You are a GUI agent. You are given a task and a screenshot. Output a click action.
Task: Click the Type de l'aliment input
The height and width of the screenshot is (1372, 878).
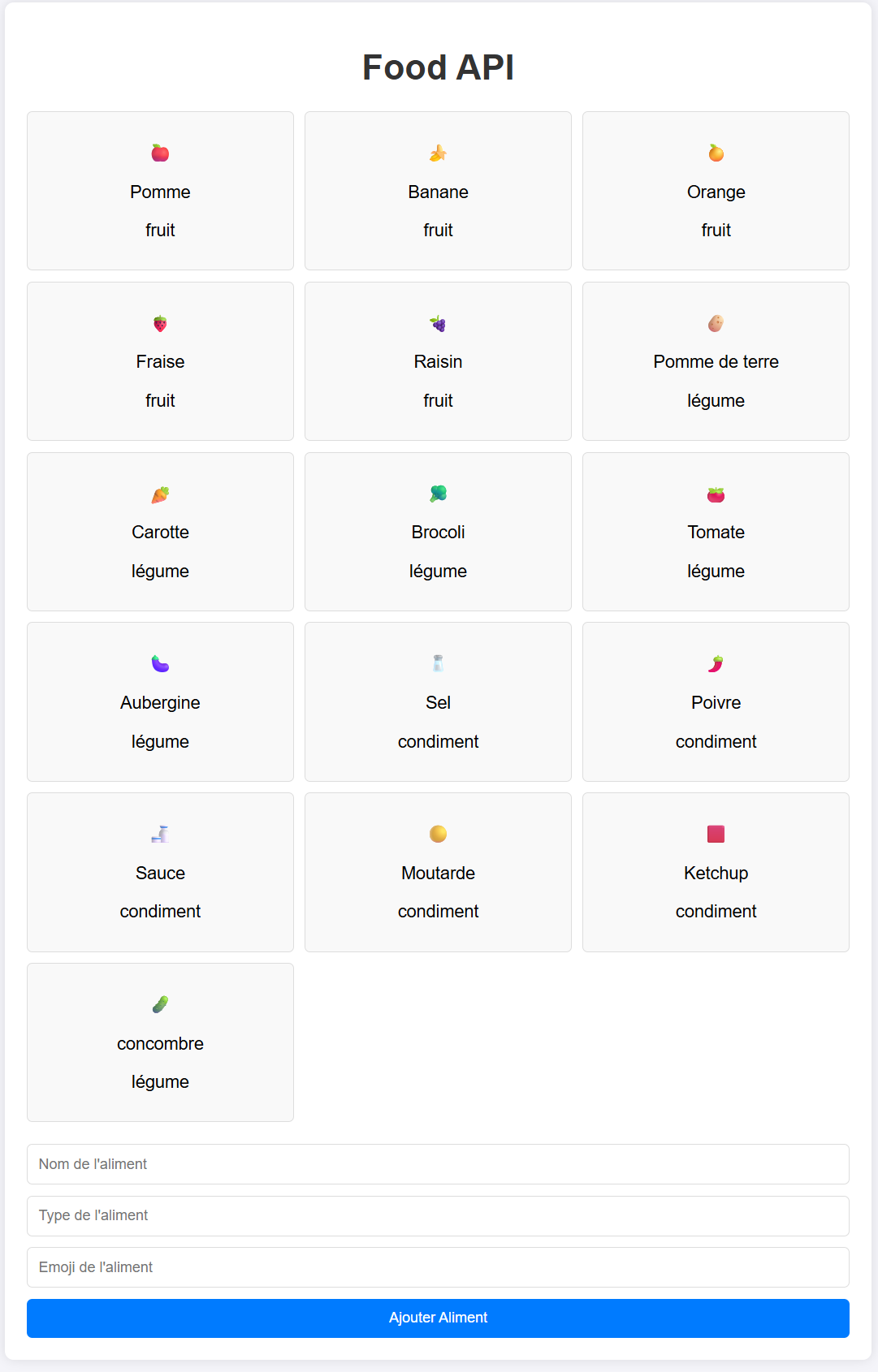coord(438,1215)
